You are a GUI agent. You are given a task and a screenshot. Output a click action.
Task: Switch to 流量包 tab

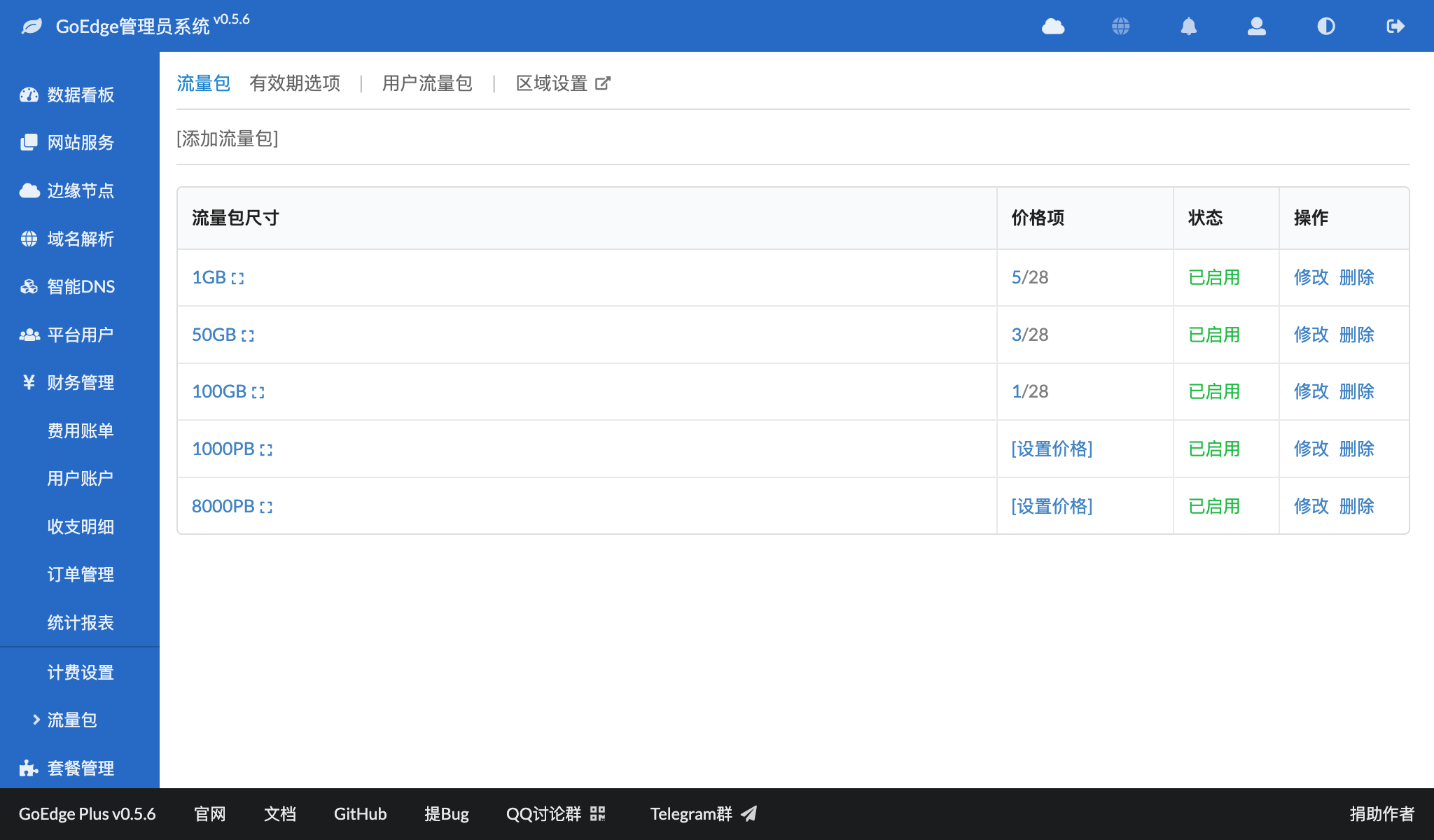pyautogui.click(x=203, y=83)
